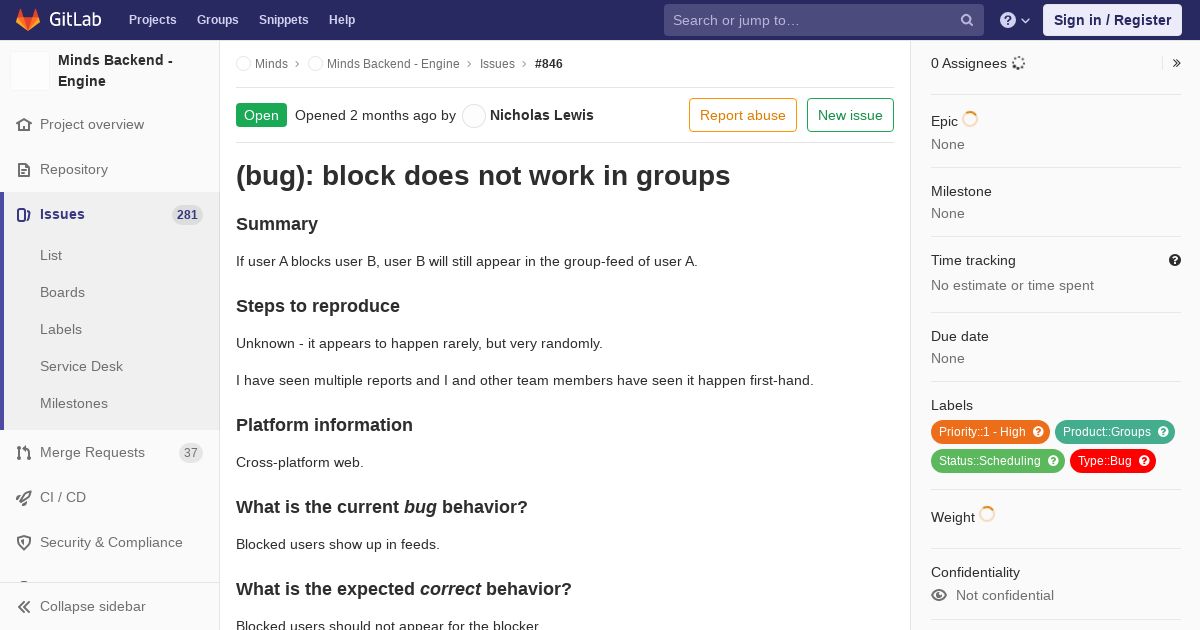1200x630 pixels.
Task: Click the Repository document icon
Action: [24, 170]
